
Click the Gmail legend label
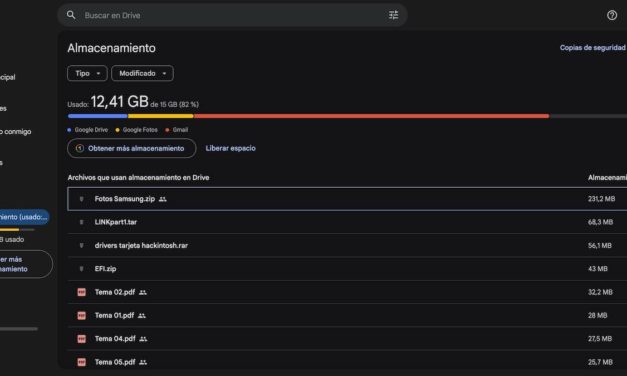coord(180,130)
